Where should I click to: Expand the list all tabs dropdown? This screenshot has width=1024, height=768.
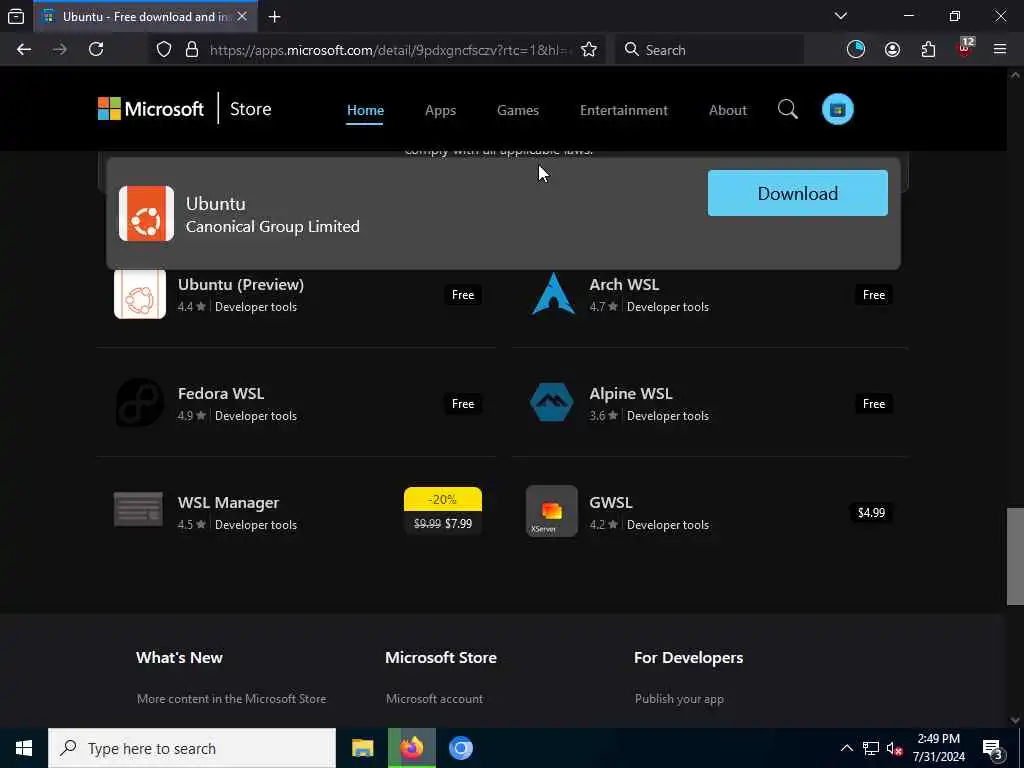(x=841, y=16)
